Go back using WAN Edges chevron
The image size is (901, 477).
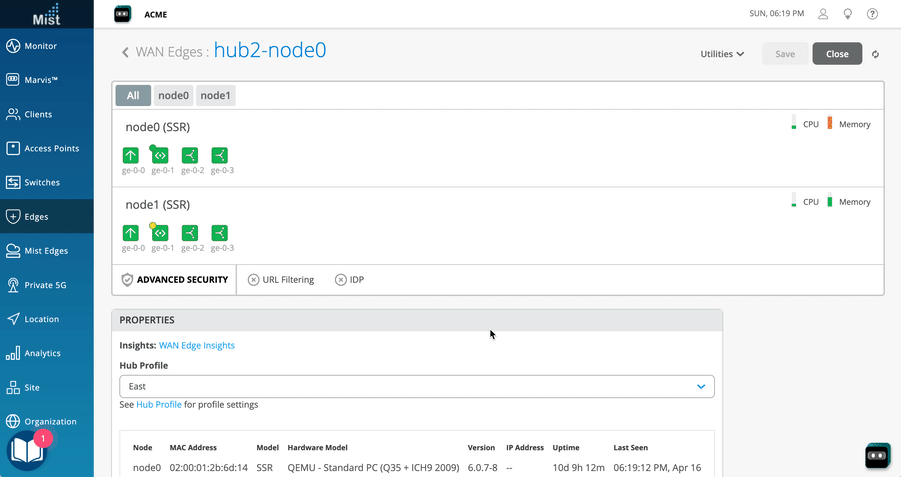pyautogui.click(x=125, y=52)
